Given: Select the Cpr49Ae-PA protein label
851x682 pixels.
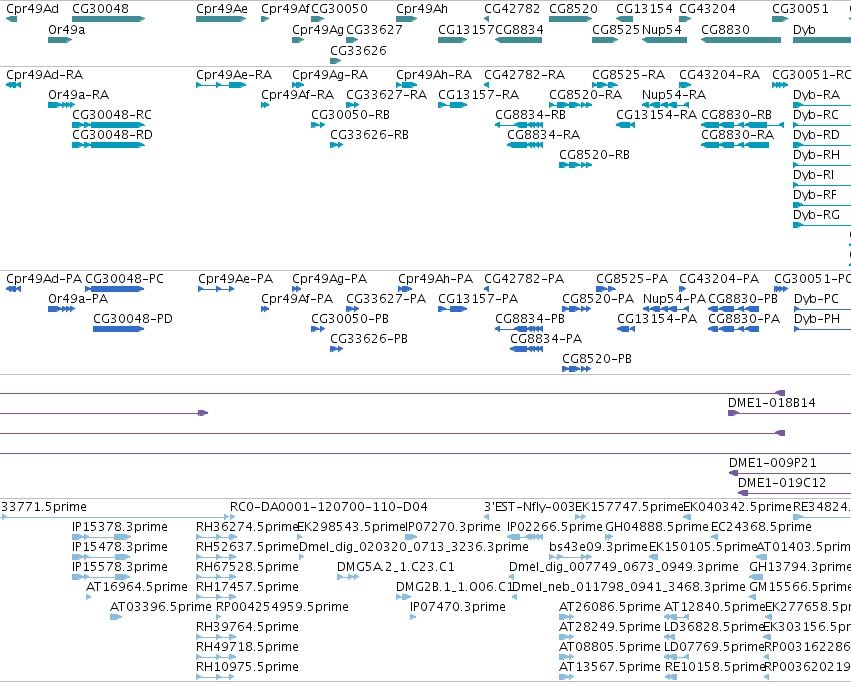Looking at the screenshot, I should (235, 278).
